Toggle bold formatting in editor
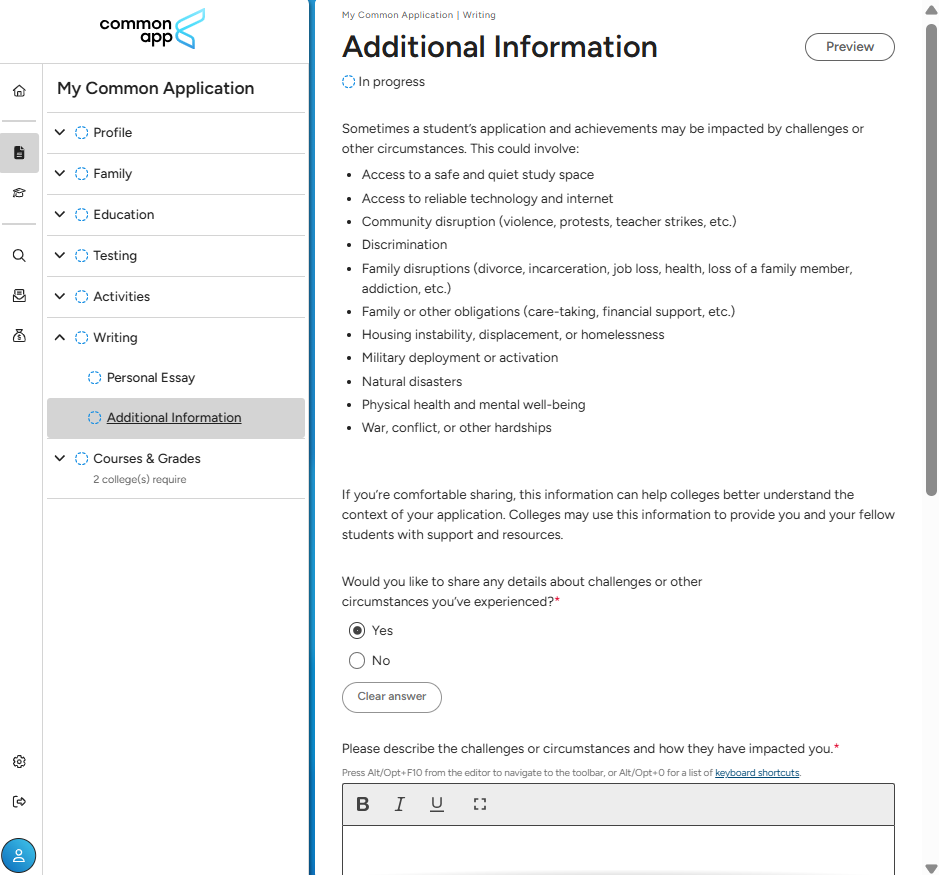Image resolution: width=939 pixels, height=875 pixels. pos(363,804)
